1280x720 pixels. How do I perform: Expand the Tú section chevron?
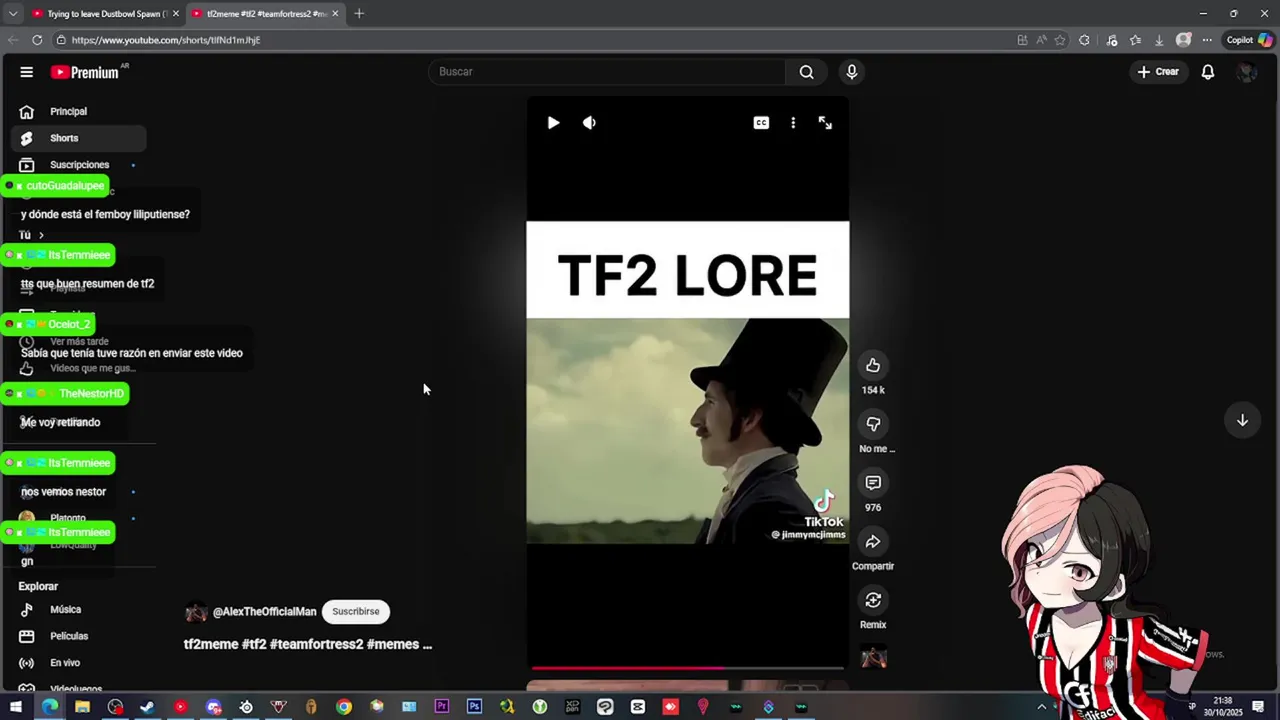[x=41, y=235]
